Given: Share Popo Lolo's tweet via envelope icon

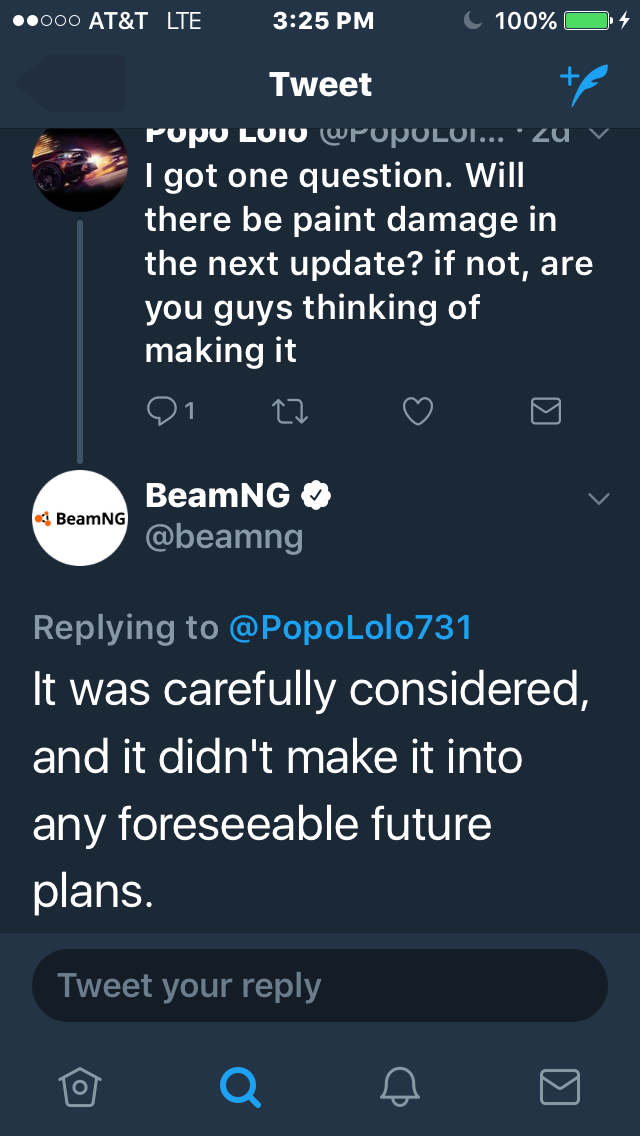Looking at the screenshot, I should 546,411.
